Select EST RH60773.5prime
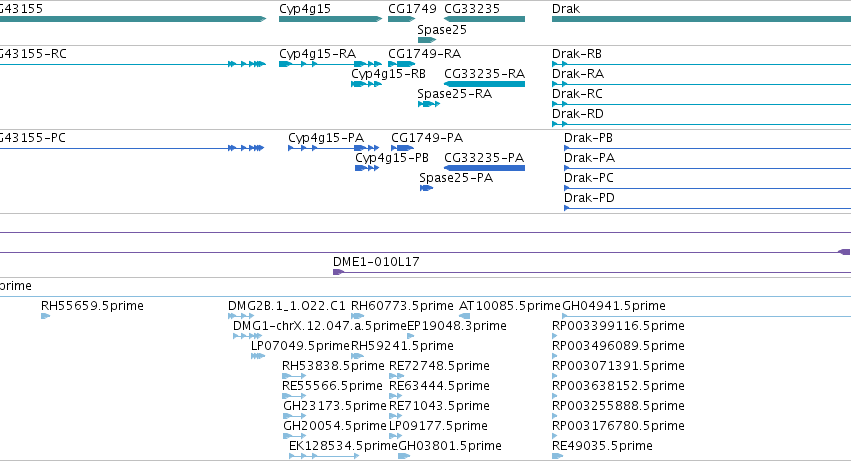Screen dimensions: 851x461 coord(358,316)
